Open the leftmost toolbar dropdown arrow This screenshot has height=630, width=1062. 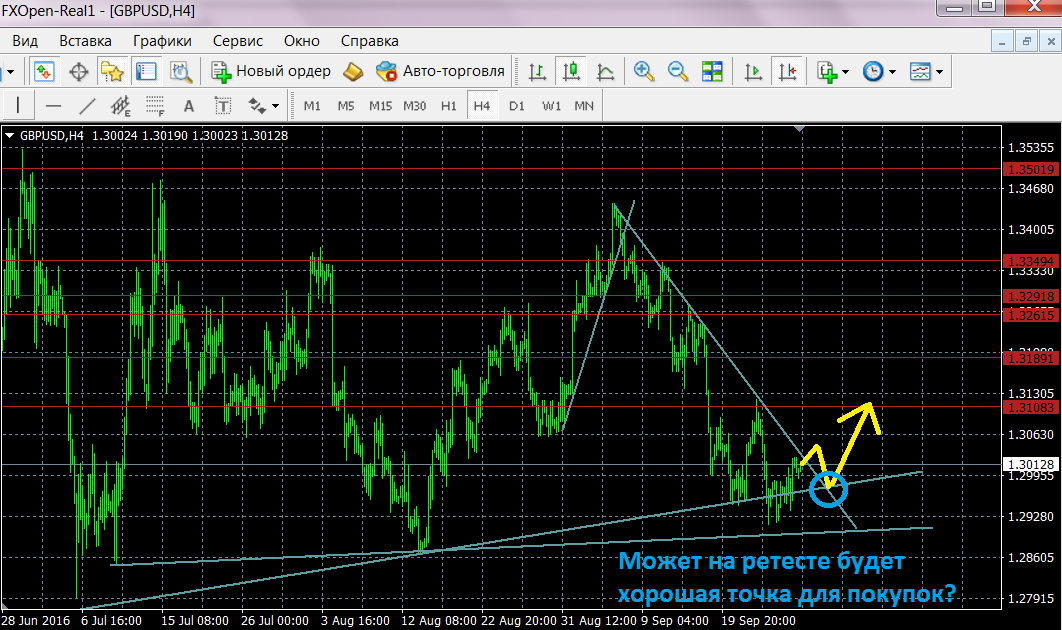coord(10,72)
